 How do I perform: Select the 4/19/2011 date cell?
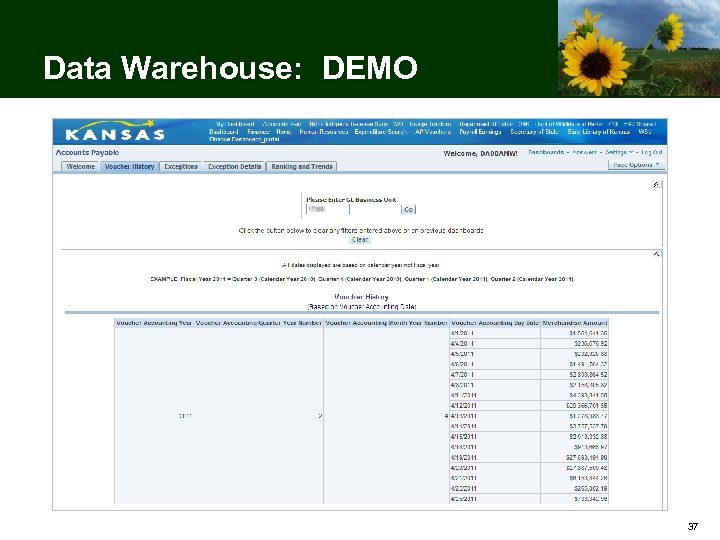[495, 458]
